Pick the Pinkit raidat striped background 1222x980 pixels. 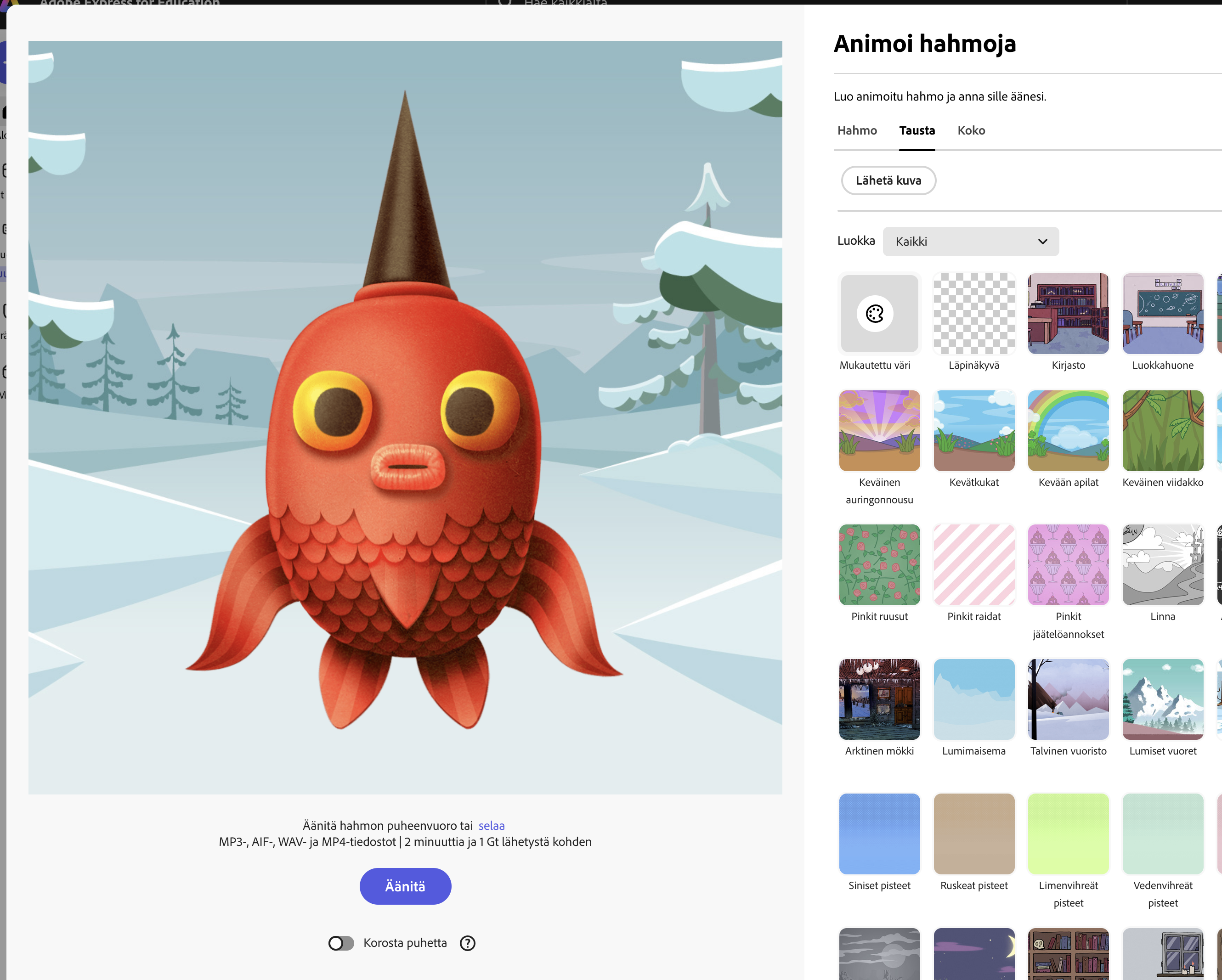(x=974, y=565)
